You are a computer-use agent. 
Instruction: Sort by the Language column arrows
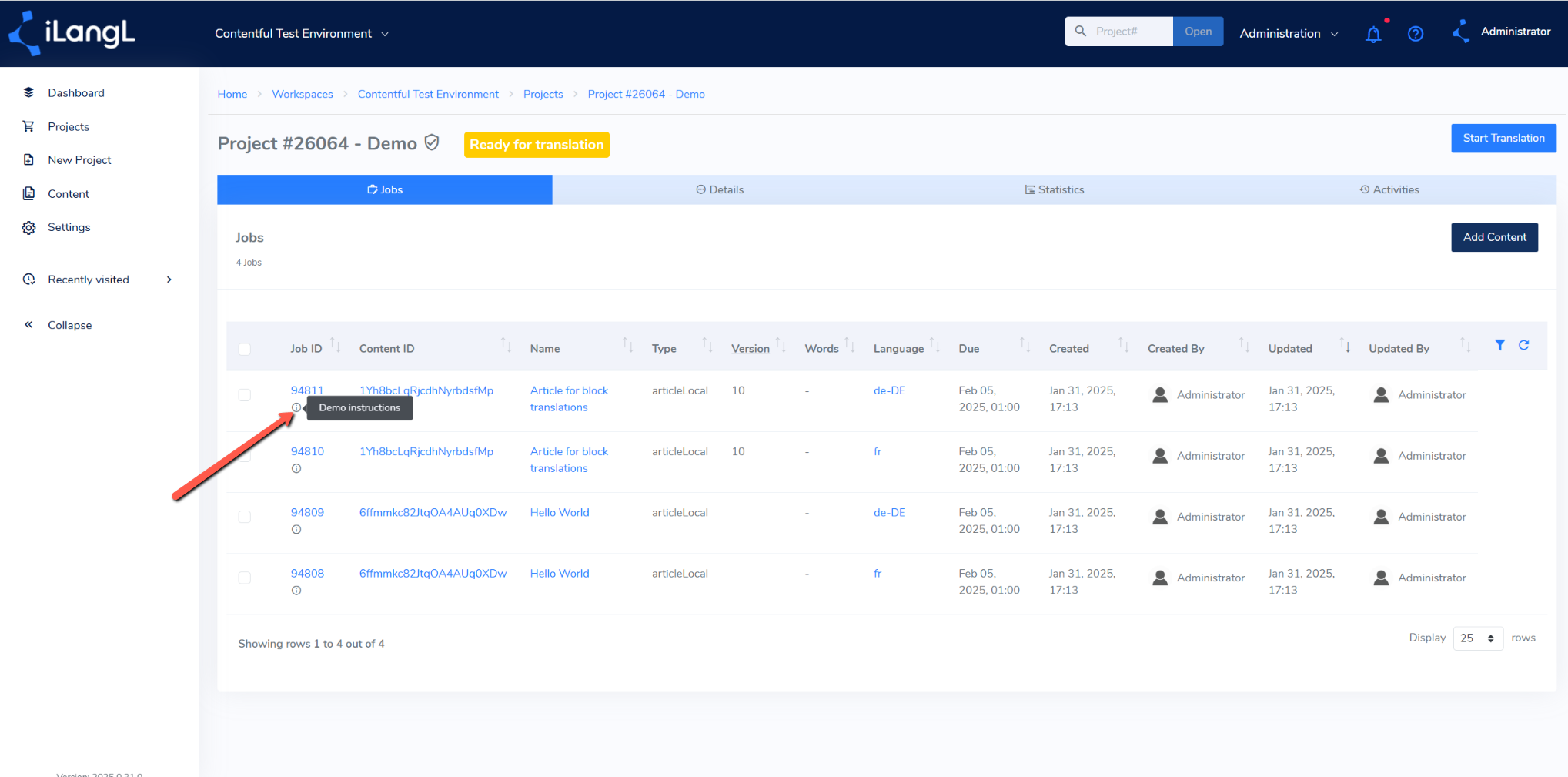point(935,344)
